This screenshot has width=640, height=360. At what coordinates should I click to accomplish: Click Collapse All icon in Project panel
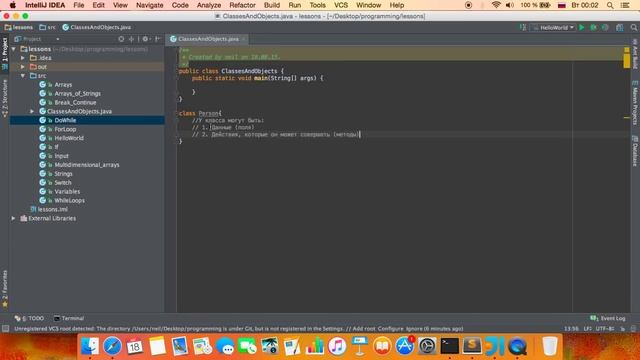(x=131, y=39)
